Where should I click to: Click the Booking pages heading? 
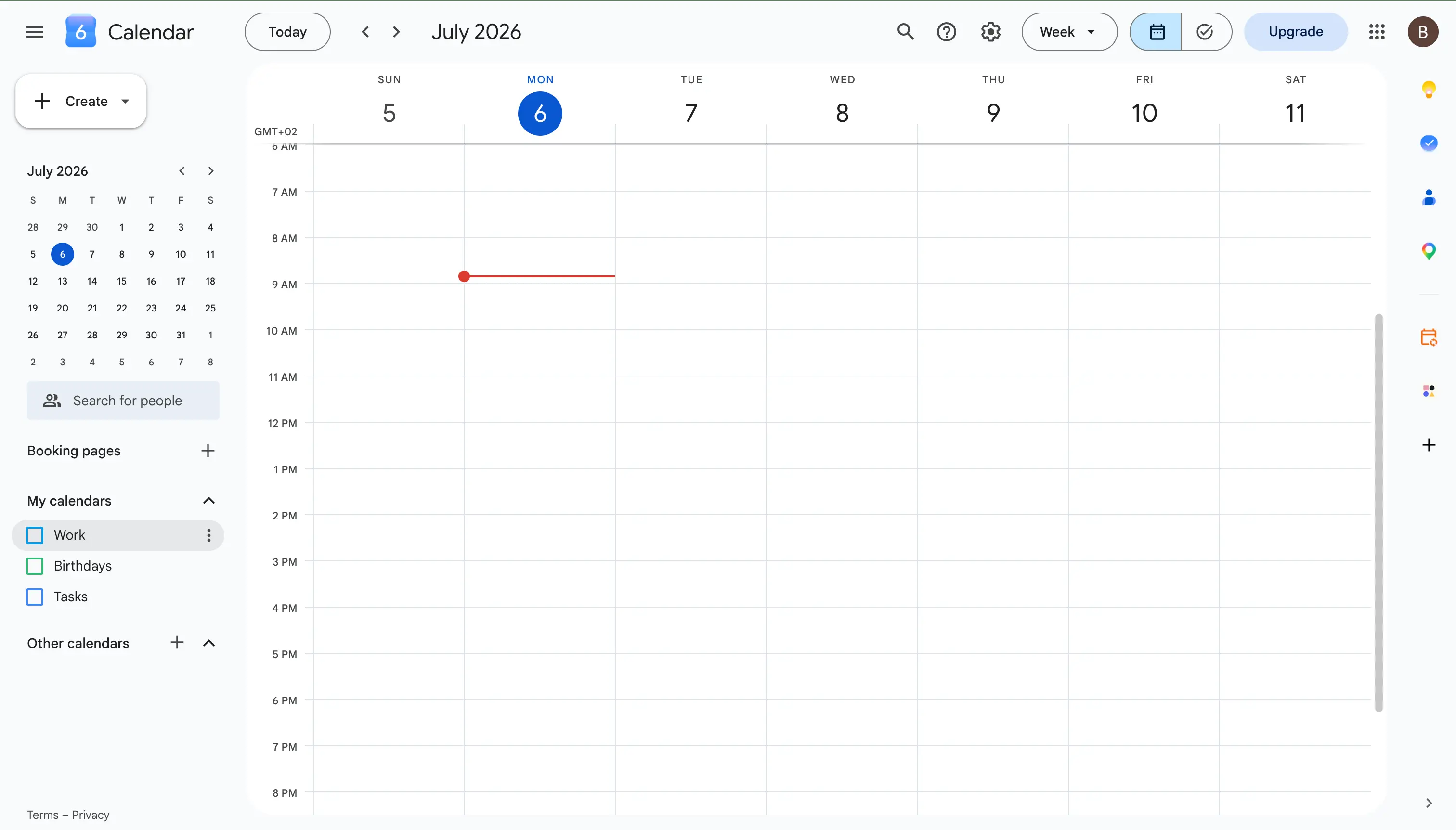(x=74, y=451)
